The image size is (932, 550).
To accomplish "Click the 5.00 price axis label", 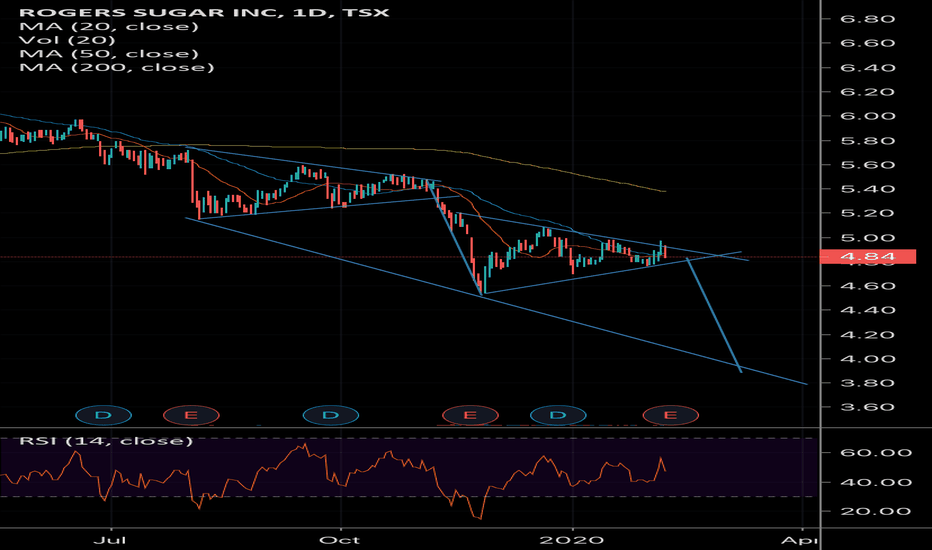I will tap(867, 238).
